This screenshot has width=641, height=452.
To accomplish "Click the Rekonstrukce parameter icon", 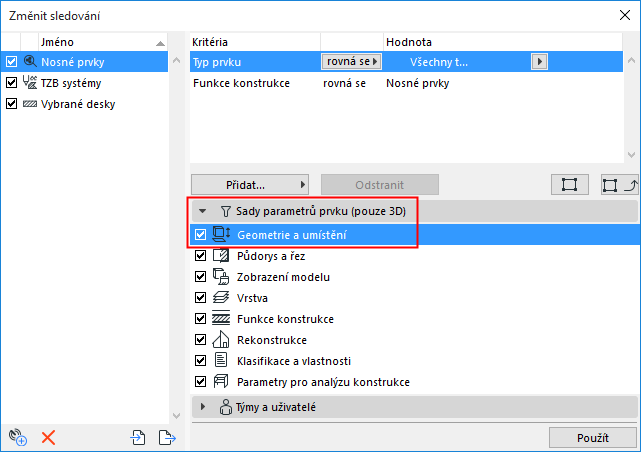I will tap(222, 340).
